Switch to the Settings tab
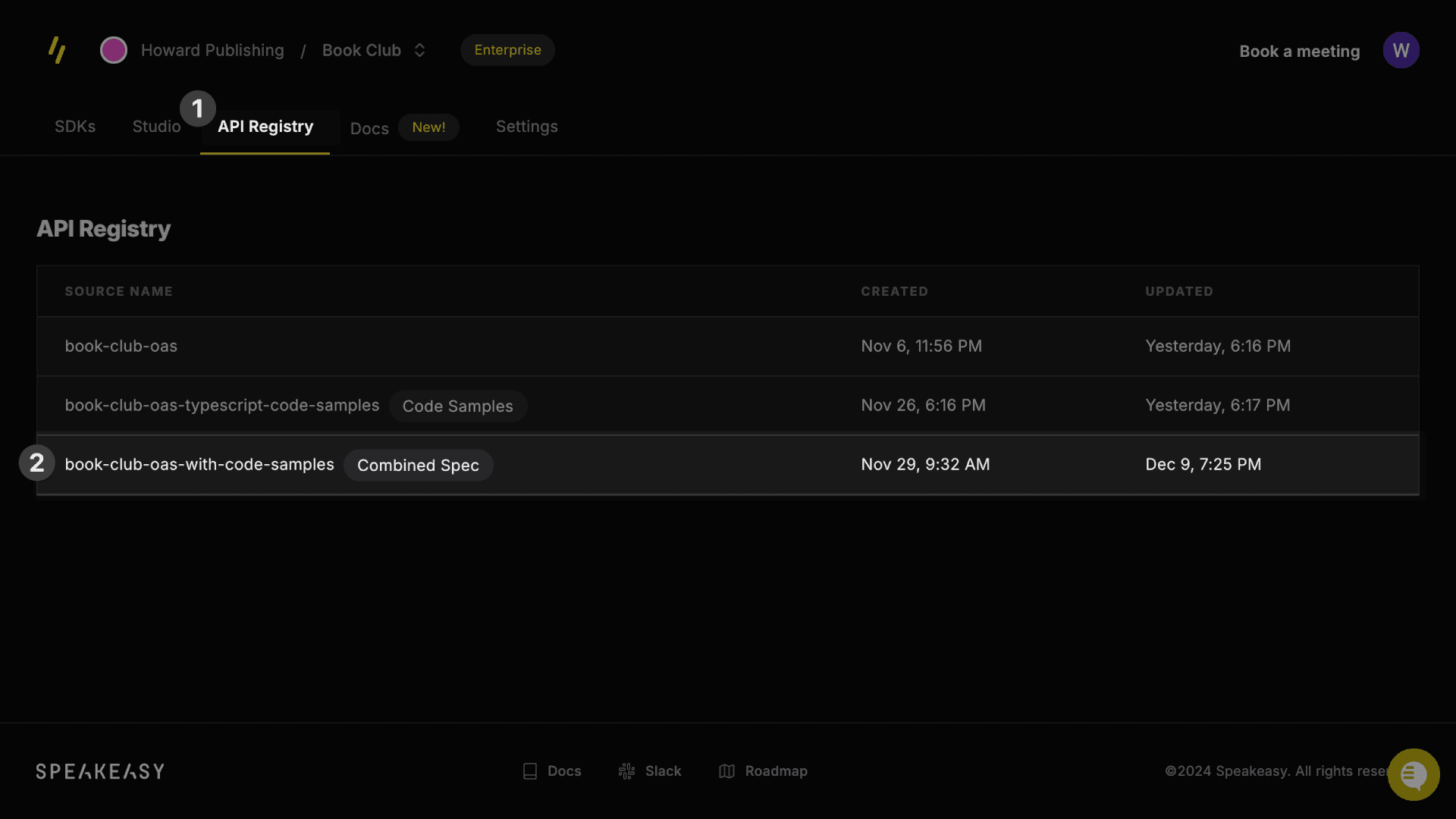 click(527, 127)
